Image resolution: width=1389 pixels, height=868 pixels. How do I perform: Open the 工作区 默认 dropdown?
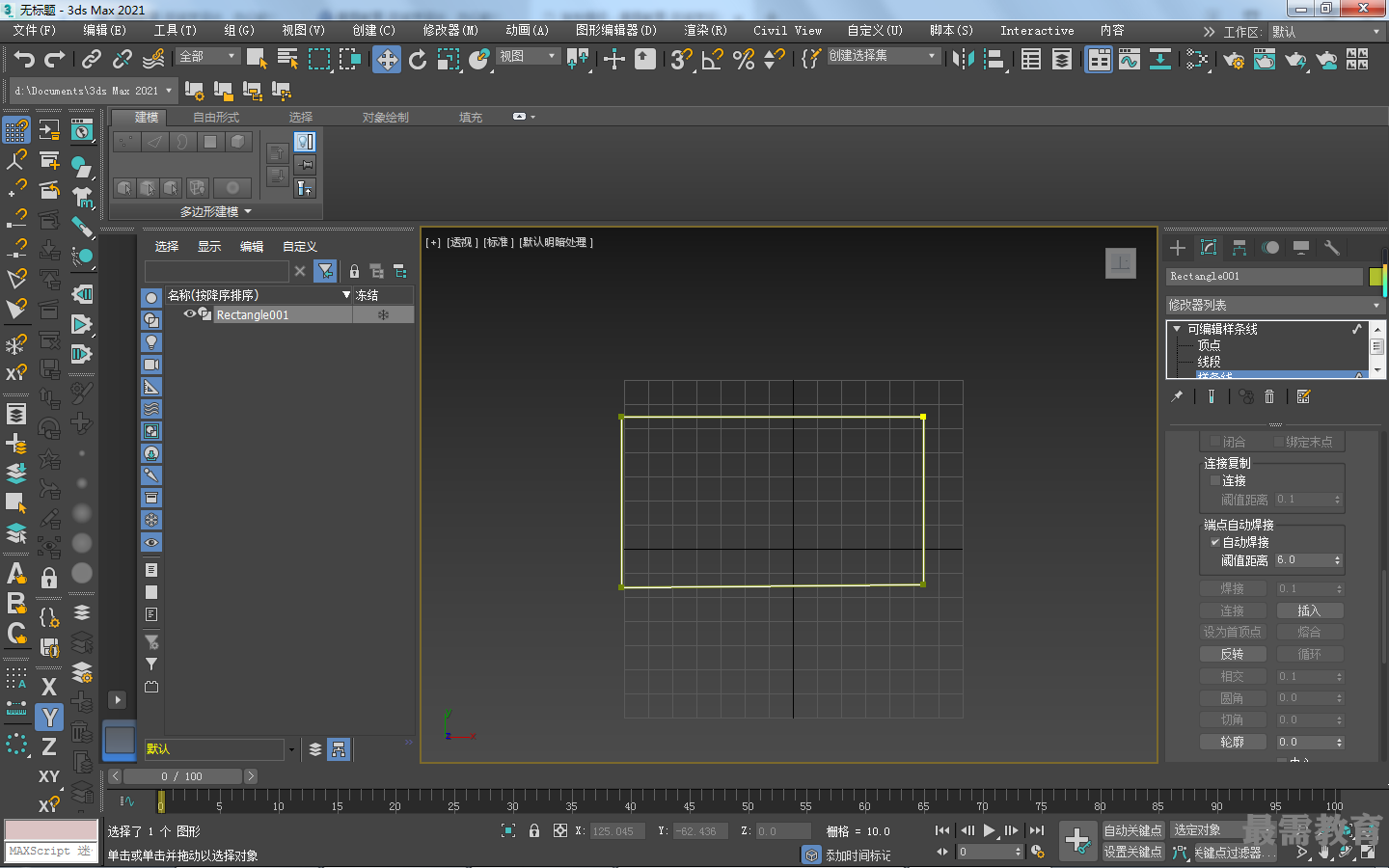point(1326,32)
